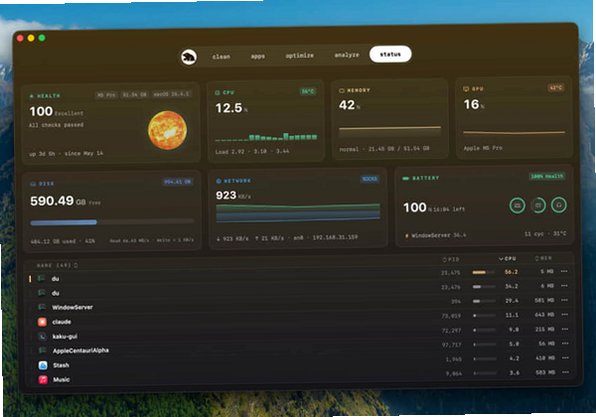
Task: Select the status tab
Action: tap(390, 54)
